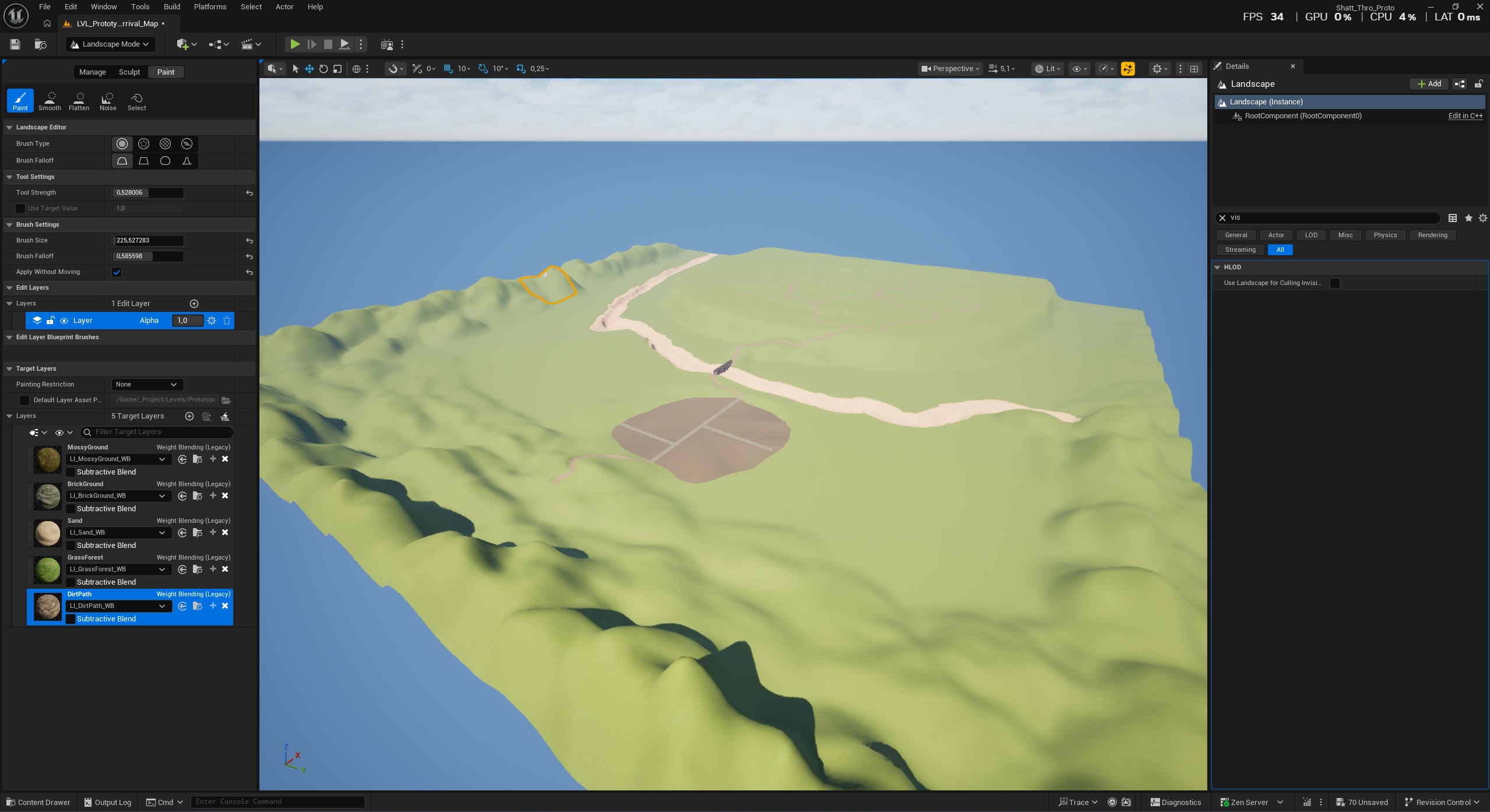Browse to LI_Sand_WB asset

198,533
